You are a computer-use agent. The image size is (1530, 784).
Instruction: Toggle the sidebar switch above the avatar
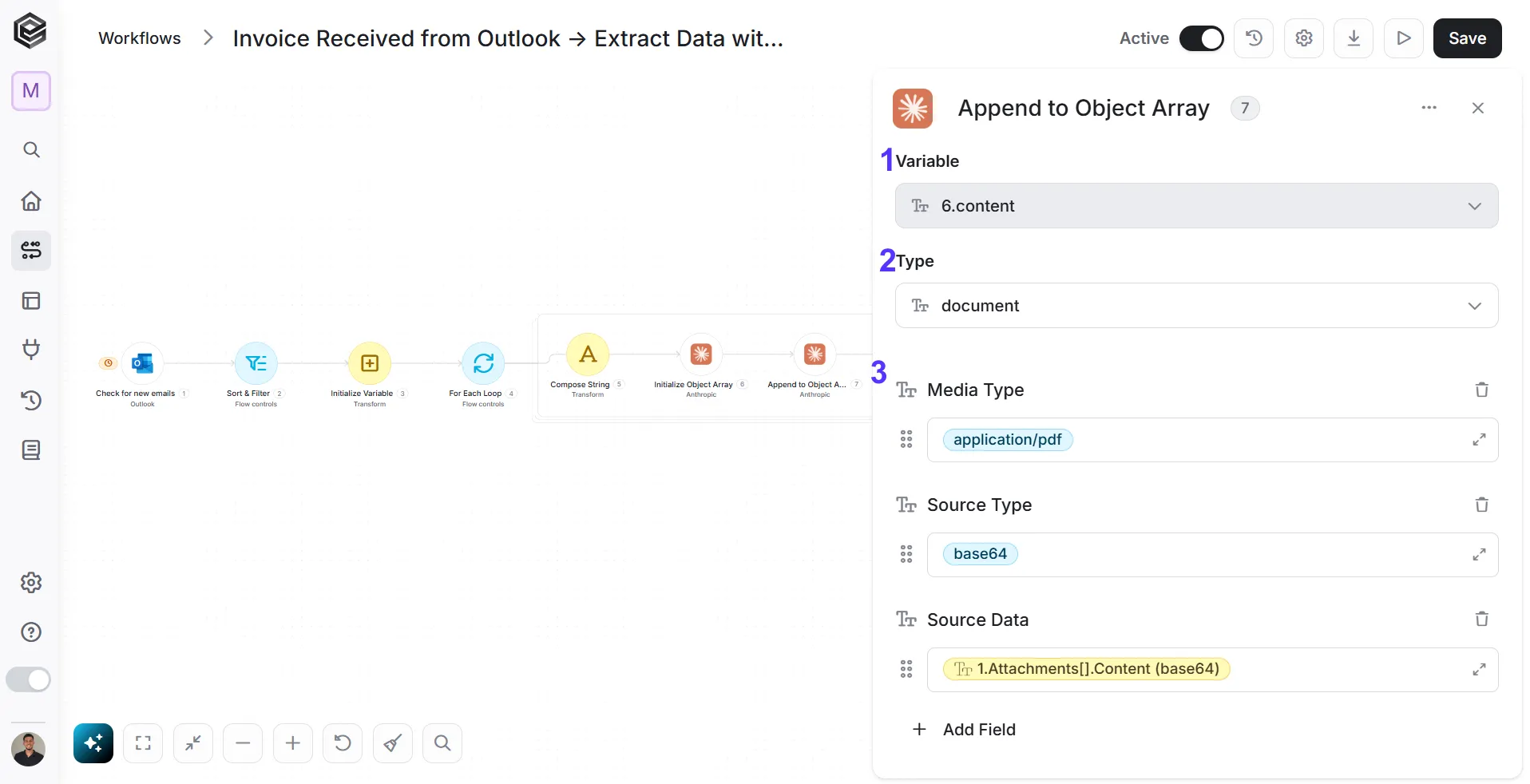(29, 679)
